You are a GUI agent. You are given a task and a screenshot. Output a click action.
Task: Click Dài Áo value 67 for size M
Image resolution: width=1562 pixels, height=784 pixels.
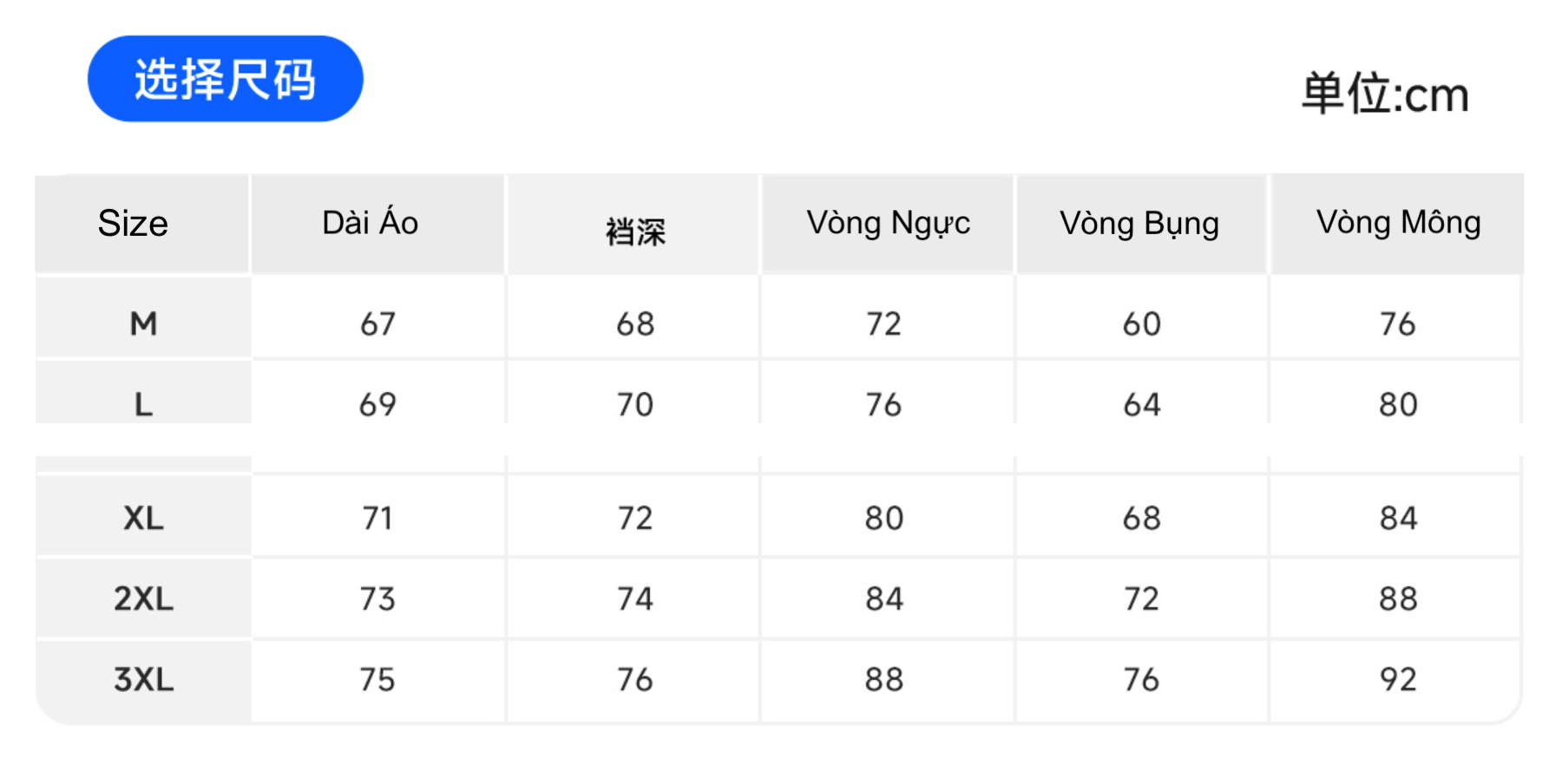point(377,324)
